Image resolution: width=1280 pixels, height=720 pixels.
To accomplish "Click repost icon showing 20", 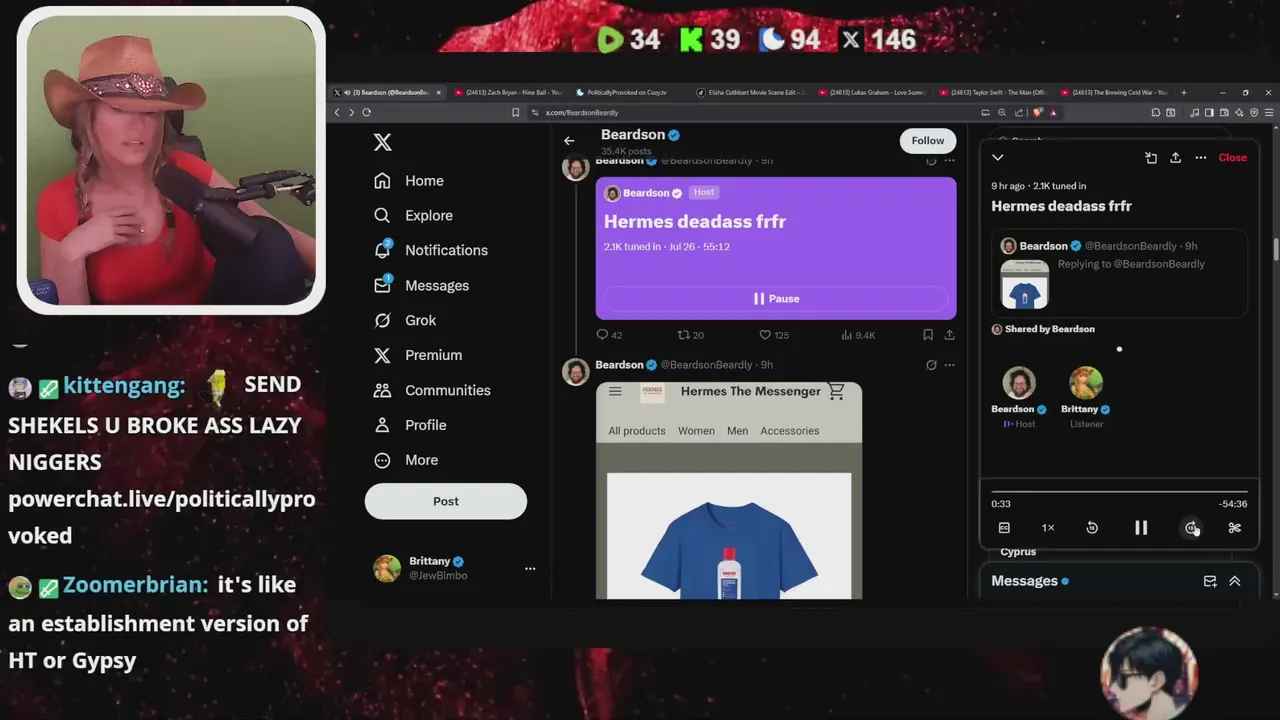I will point(691,335).
